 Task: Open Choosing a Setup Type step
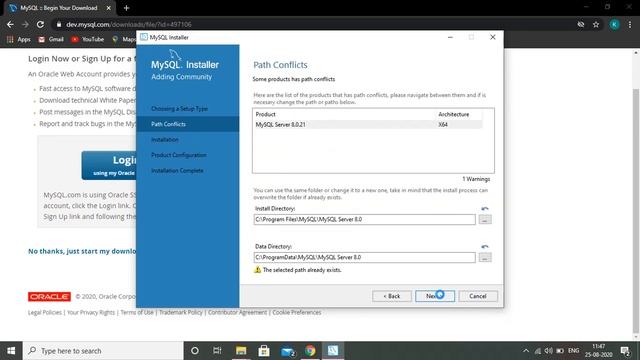(x=180, y=109)
